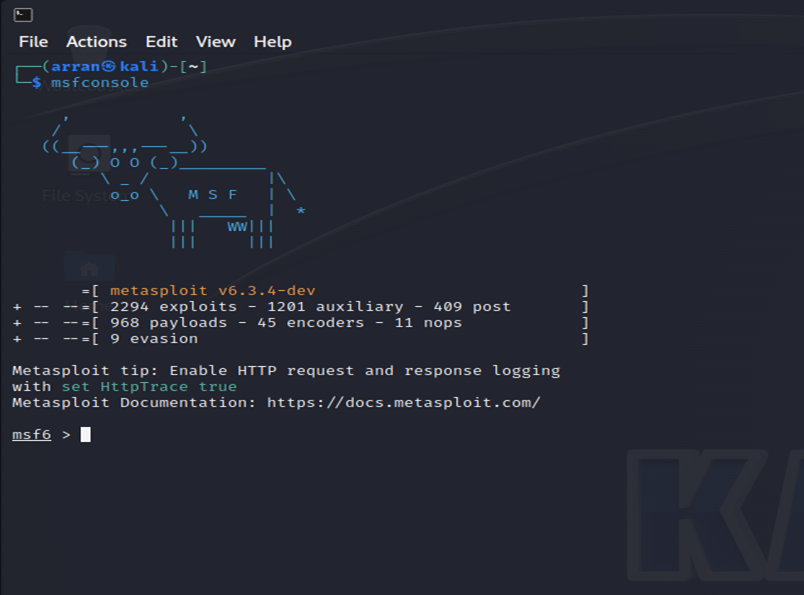This screenshot has height=595, width=804.
Task: Click the 'metasploit v6.3.4-dev' version text
Action: point(212,291)
